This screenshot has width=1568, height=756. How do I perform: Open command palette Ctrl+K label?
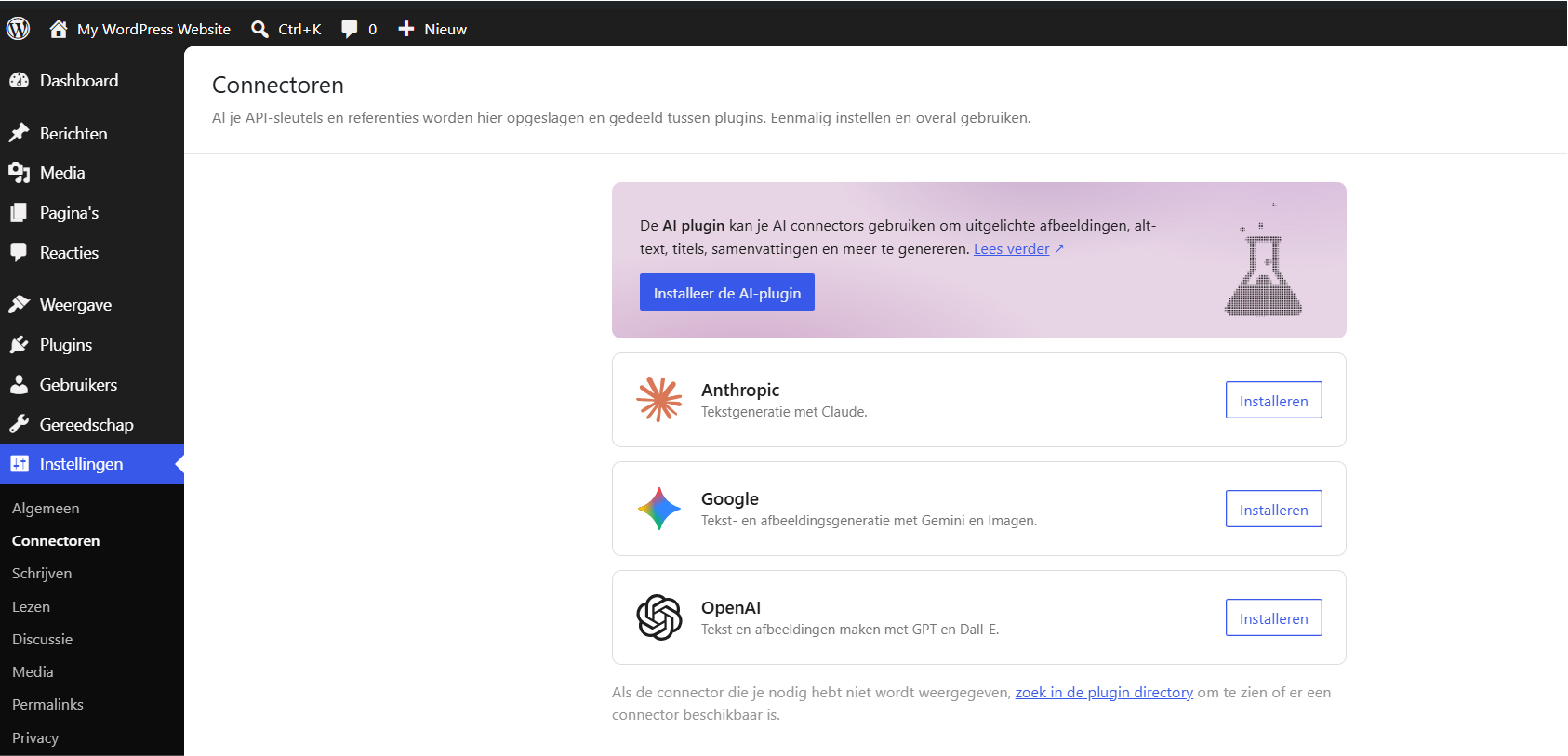299,29
